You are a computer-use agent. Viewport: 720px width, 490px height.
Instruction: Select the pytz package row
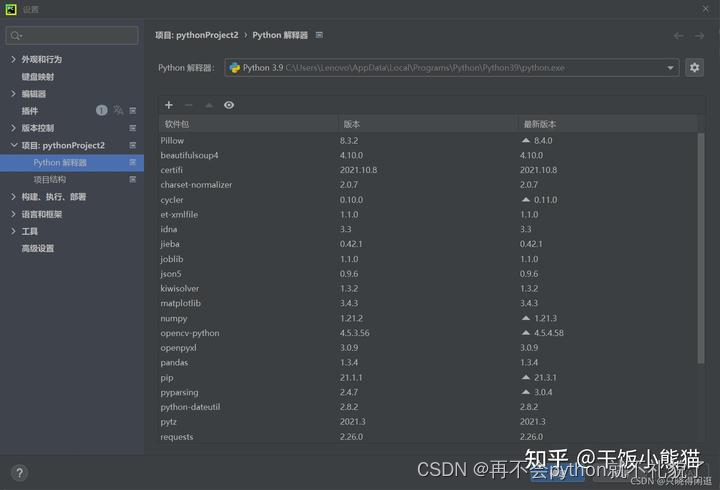click(x=428, y=422)
